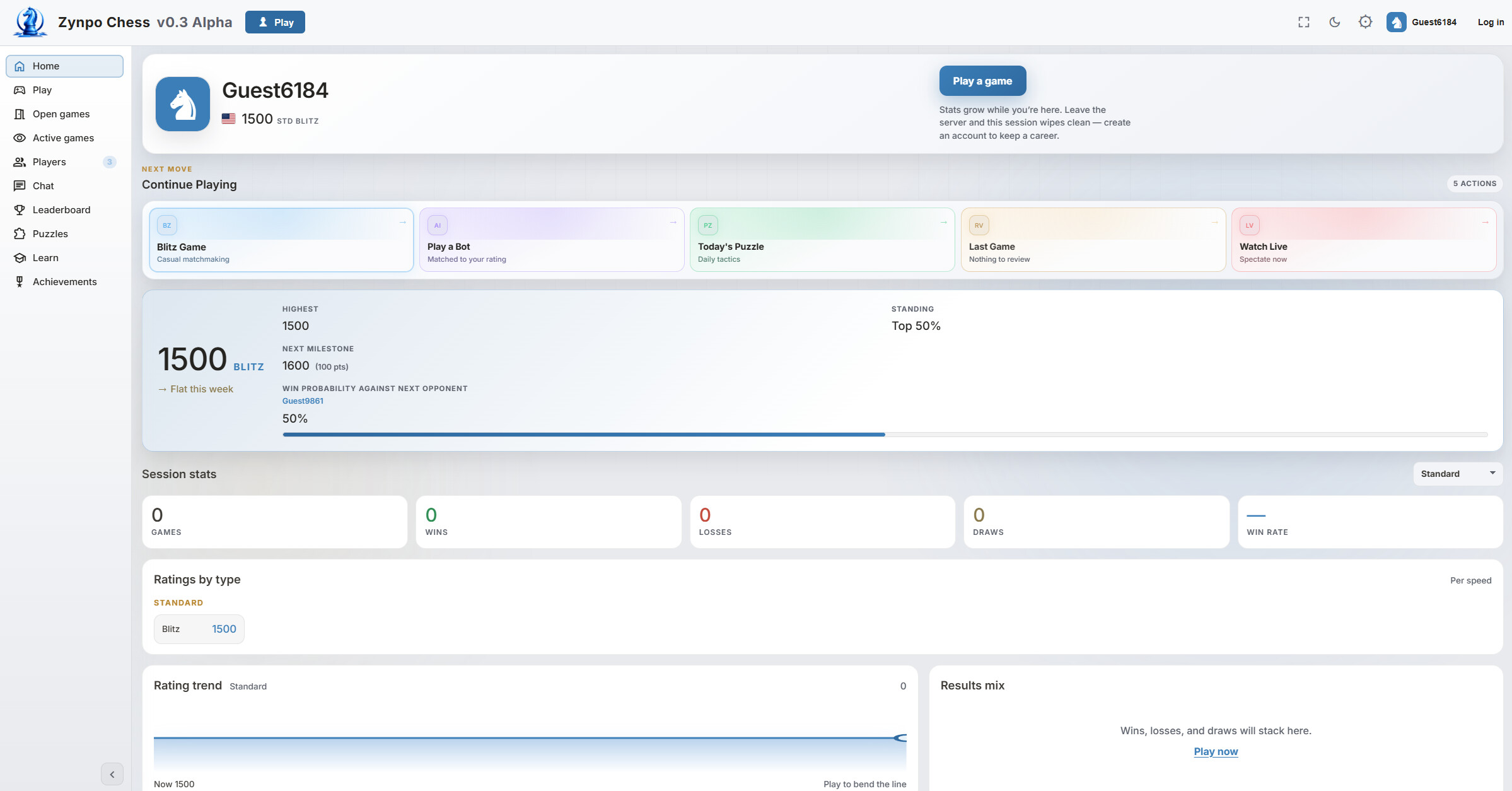The height and width of the screenshot is (791, 1512).
Task: Open Play in the sidebar
Action: (64, 90)
